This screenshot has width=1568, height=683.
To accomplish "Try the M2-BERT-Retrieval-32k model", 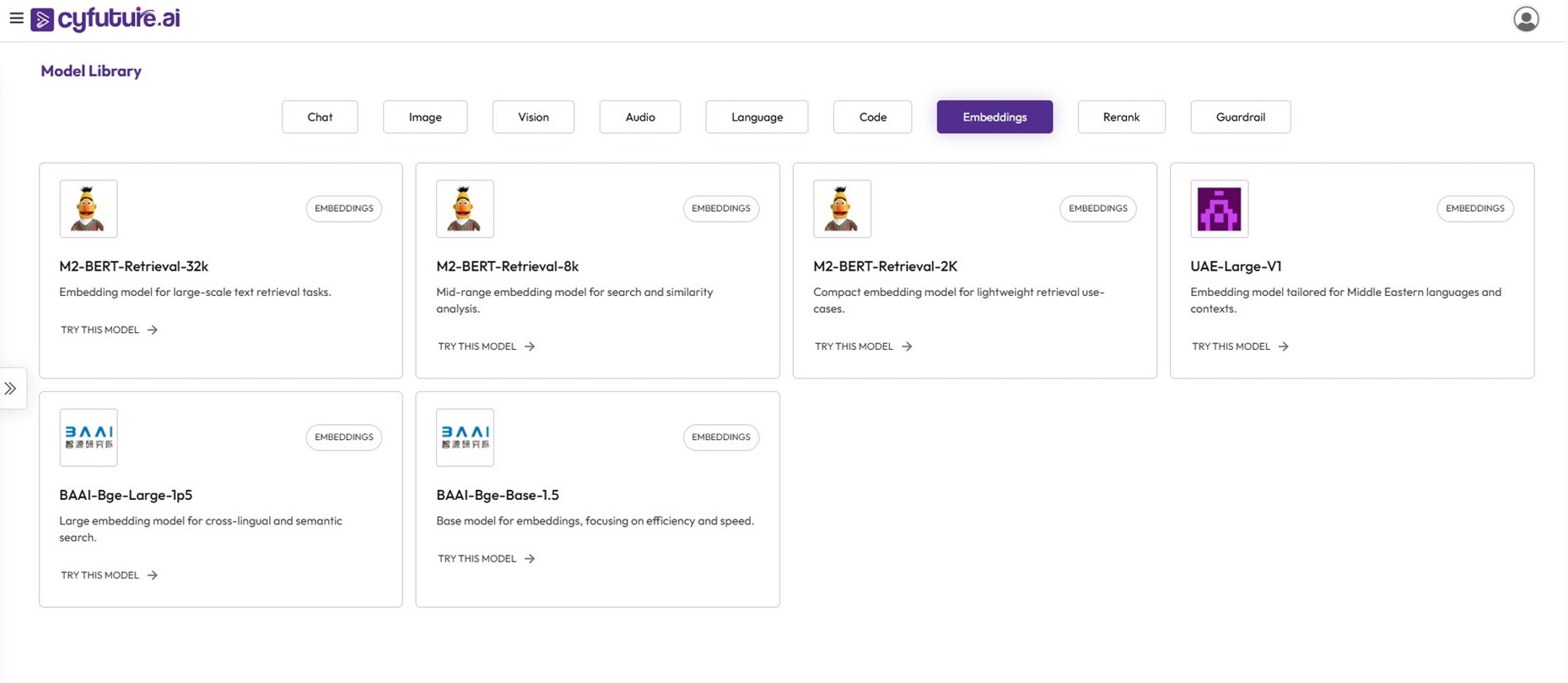I will click(x=109, y=330).
